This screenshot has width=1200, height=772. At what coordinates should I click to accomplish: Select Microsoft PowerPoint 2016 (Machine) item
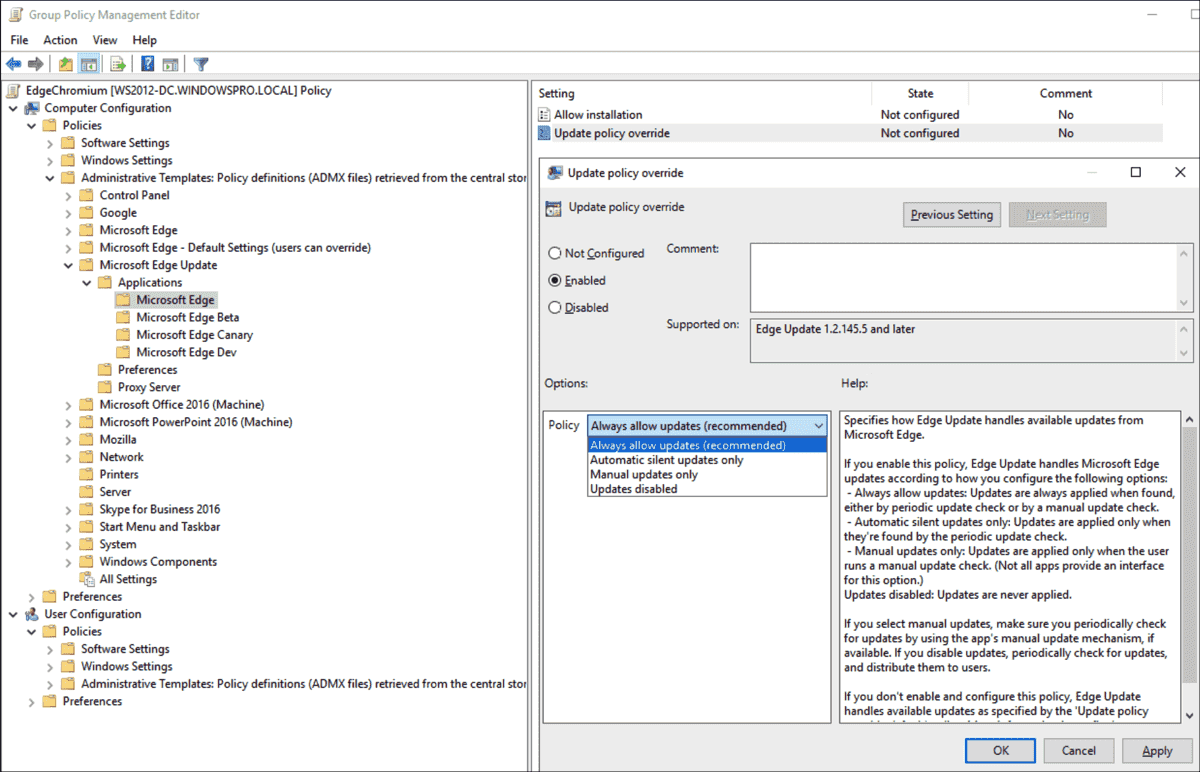(195, 422)
